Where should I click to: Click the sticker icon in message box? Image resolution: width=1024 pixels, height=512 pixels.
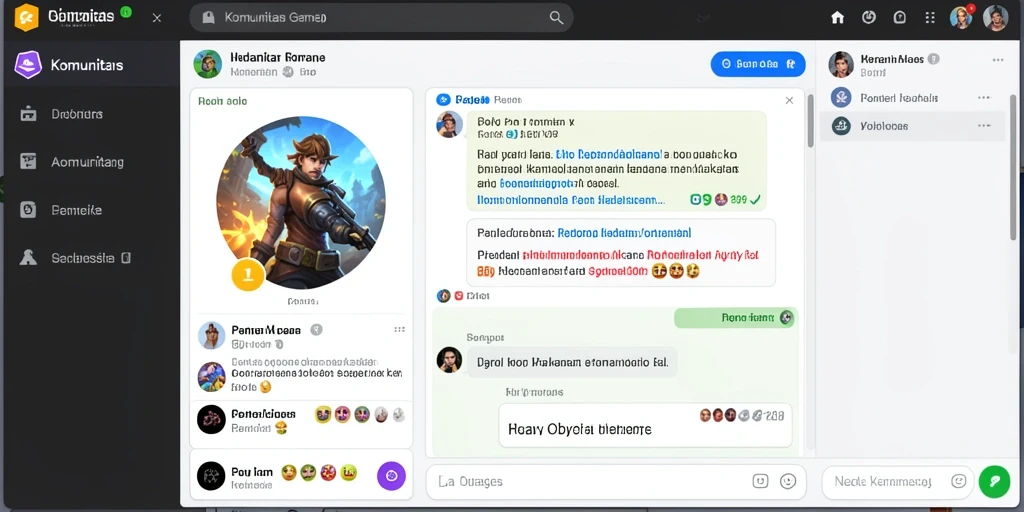tap(760, 481)
